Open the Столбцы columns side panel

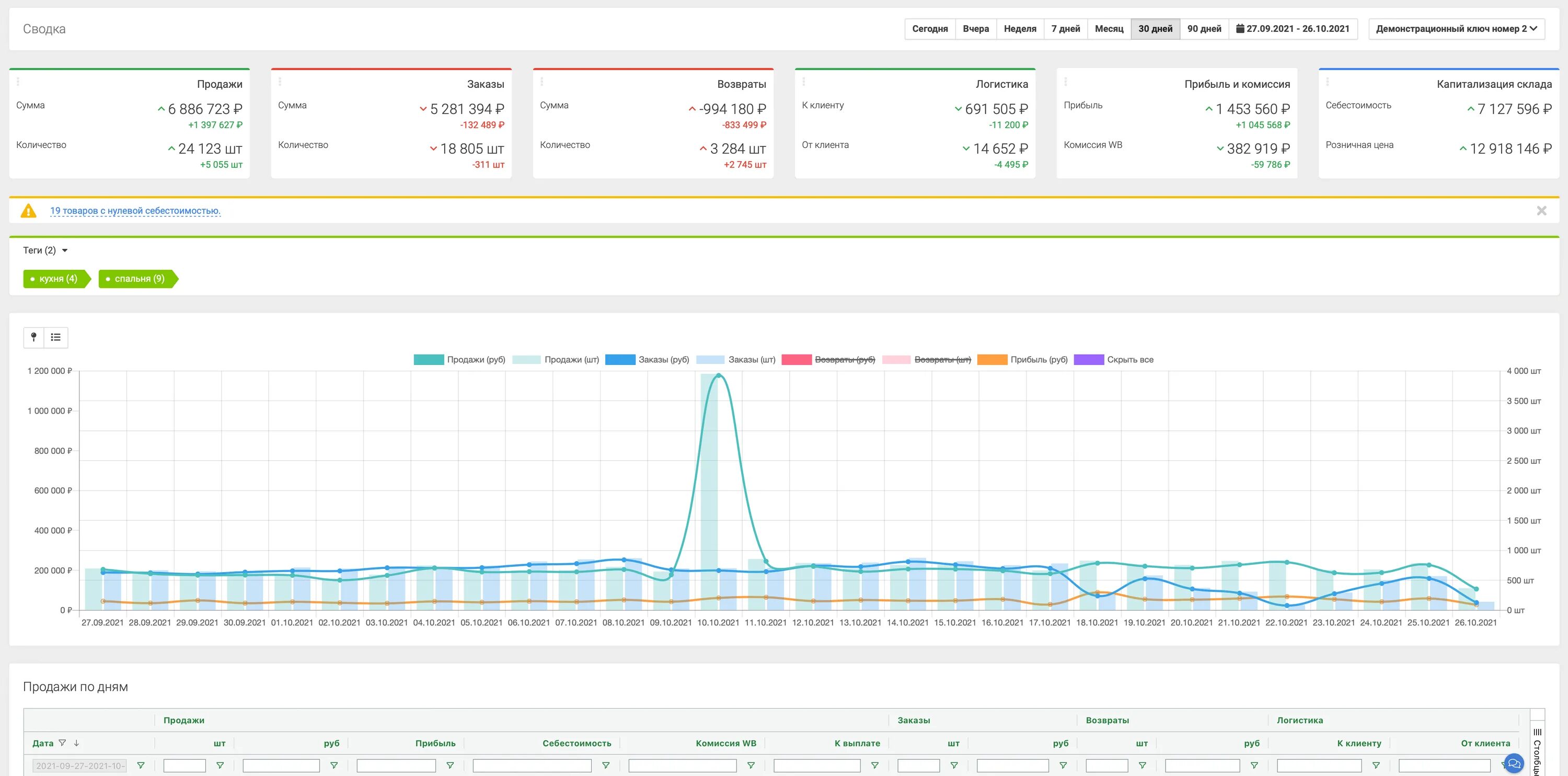click(1538, 749)
